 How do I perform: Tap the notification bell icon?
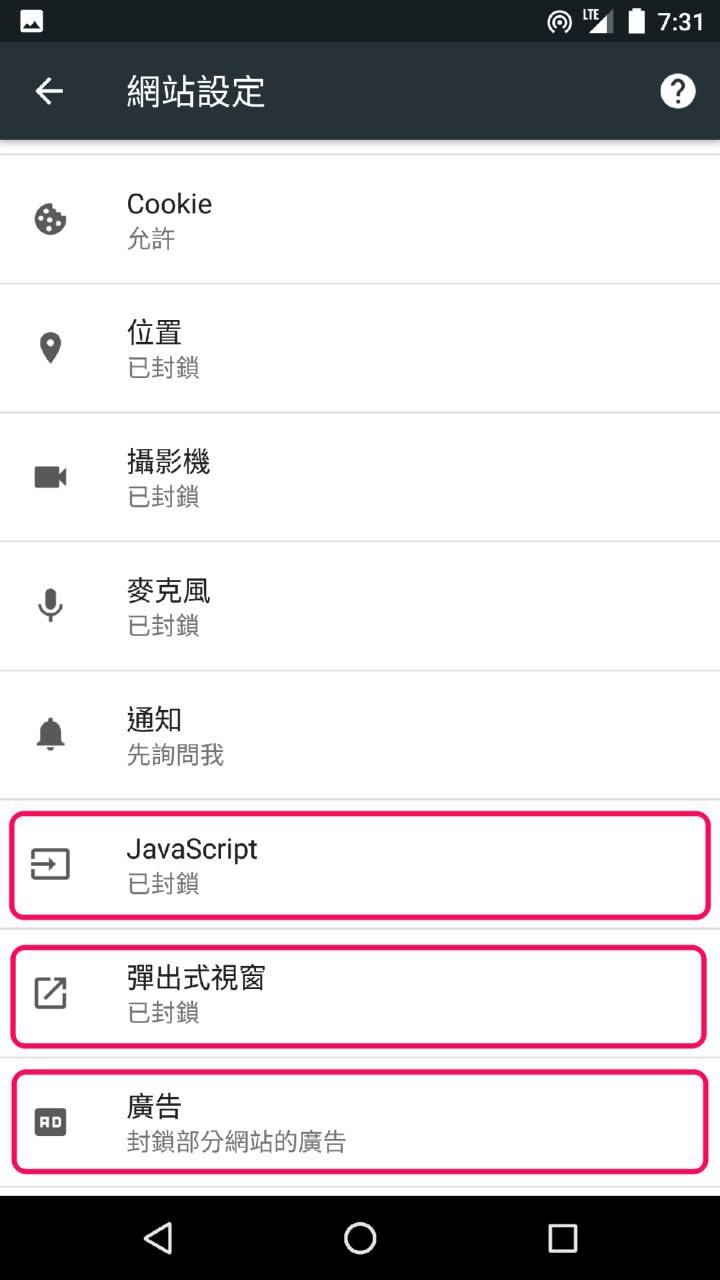[x=50, y=735]
